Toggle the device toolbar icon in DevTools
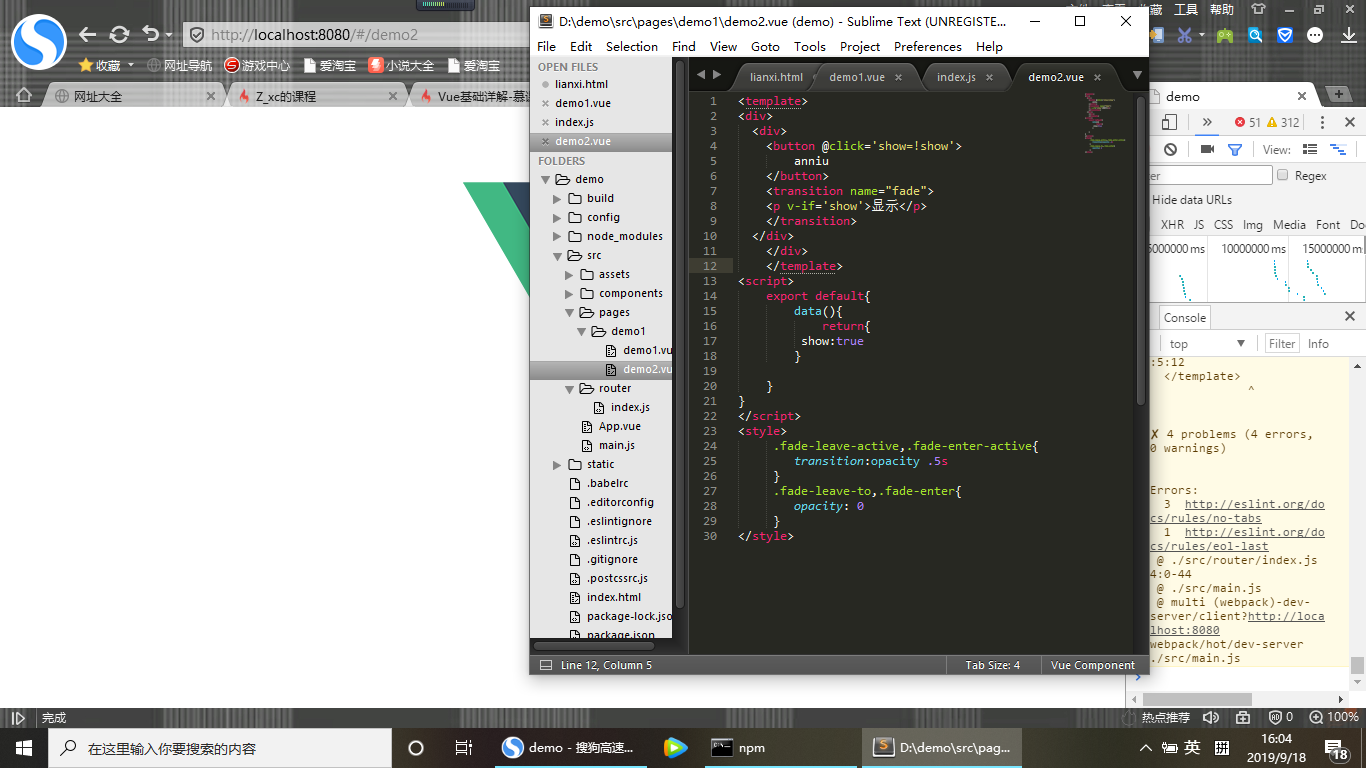Image resolution: width=1366 pixels, height=768 pixels. point(1171,122)
